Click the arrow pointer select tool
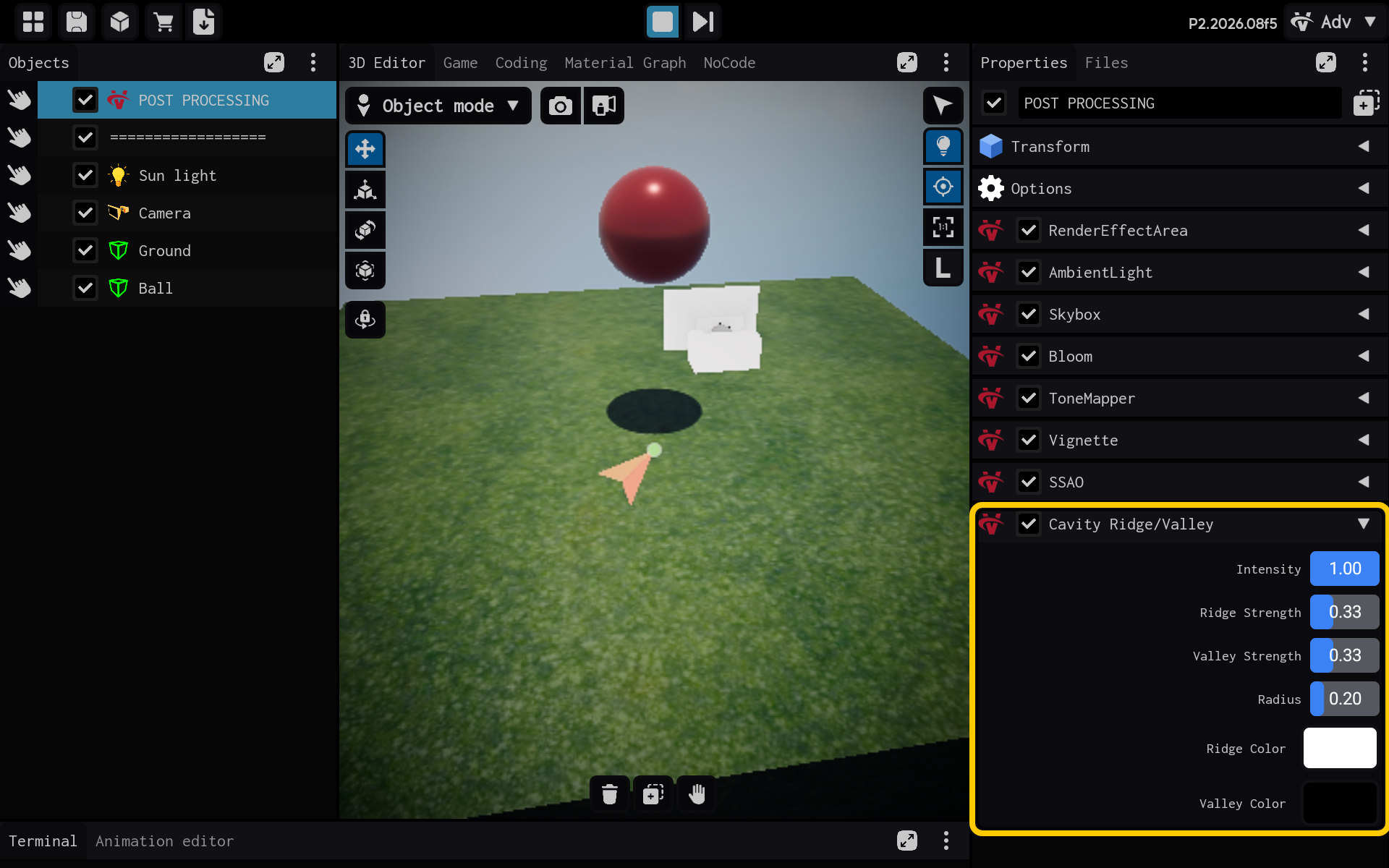Image resolution: width=1389 pixels, height=868 pixels. click(x=943, y=106)
